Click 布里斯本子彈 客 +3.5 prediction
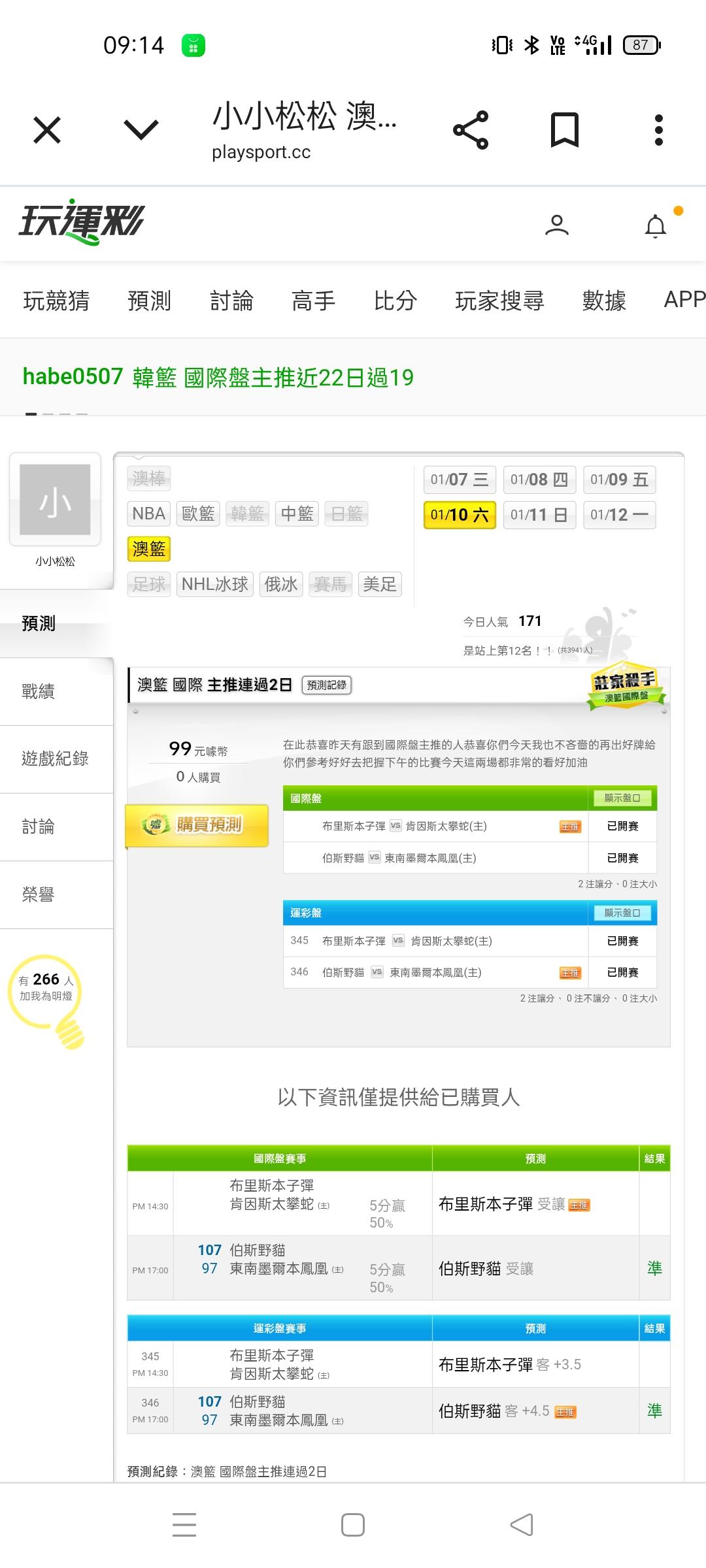 [x=510, y=1364]
